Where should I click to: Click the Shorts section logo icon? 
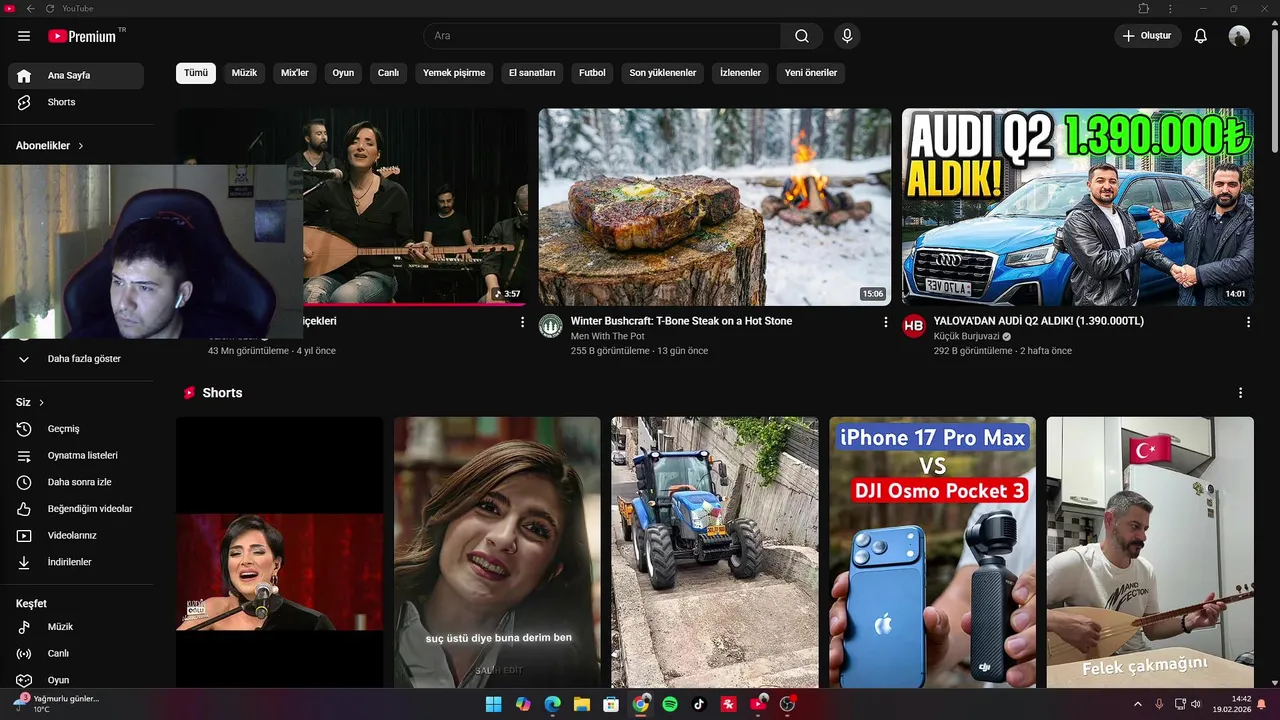tap(189, 393)
